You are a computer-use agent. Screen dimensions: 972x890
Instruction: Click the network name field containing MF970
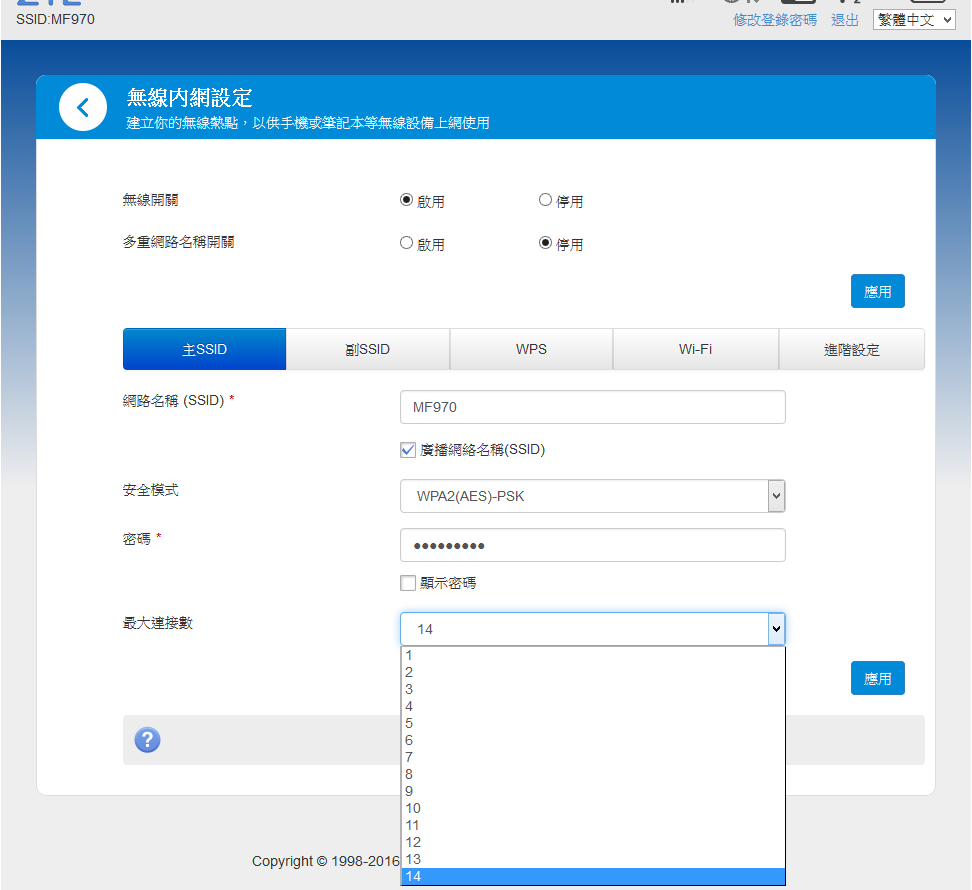(x=592, y=407)
